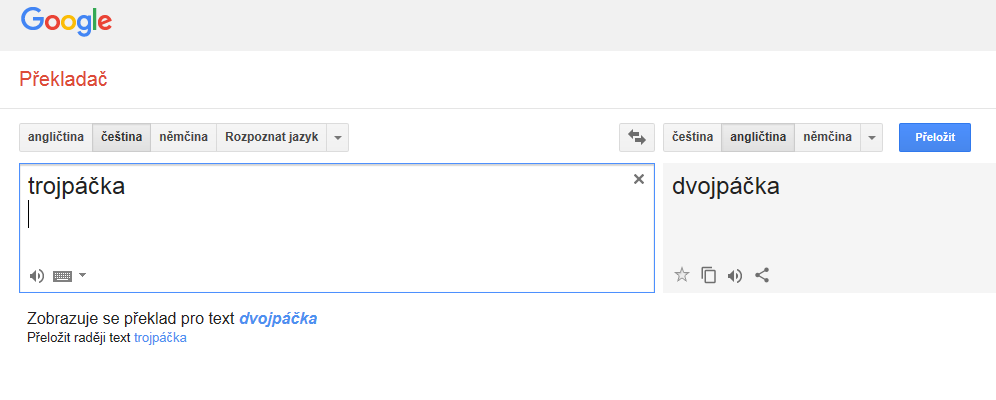Open keyboard input method options arrow

(83, 275)
